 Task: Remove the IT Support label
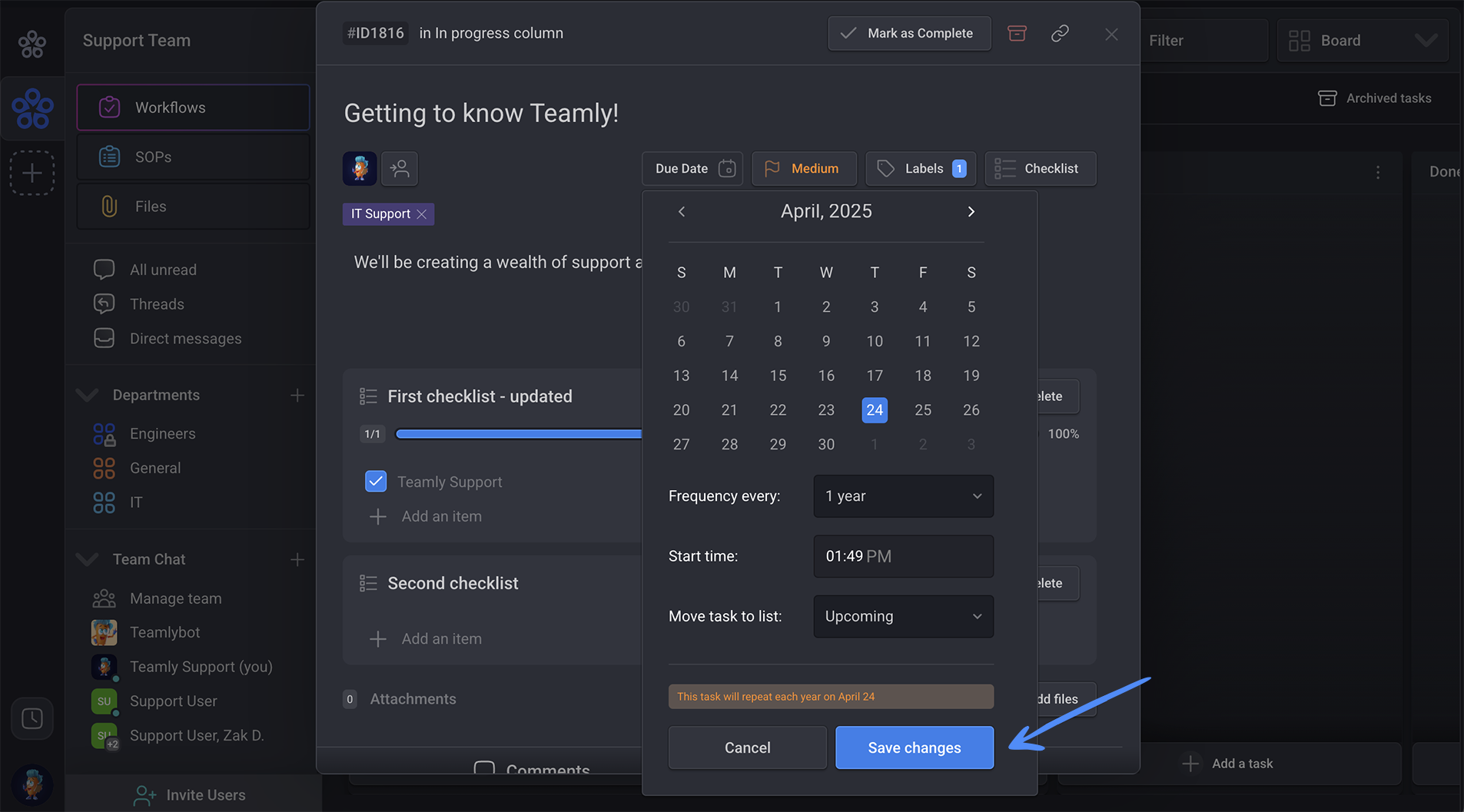click(421, 214)
